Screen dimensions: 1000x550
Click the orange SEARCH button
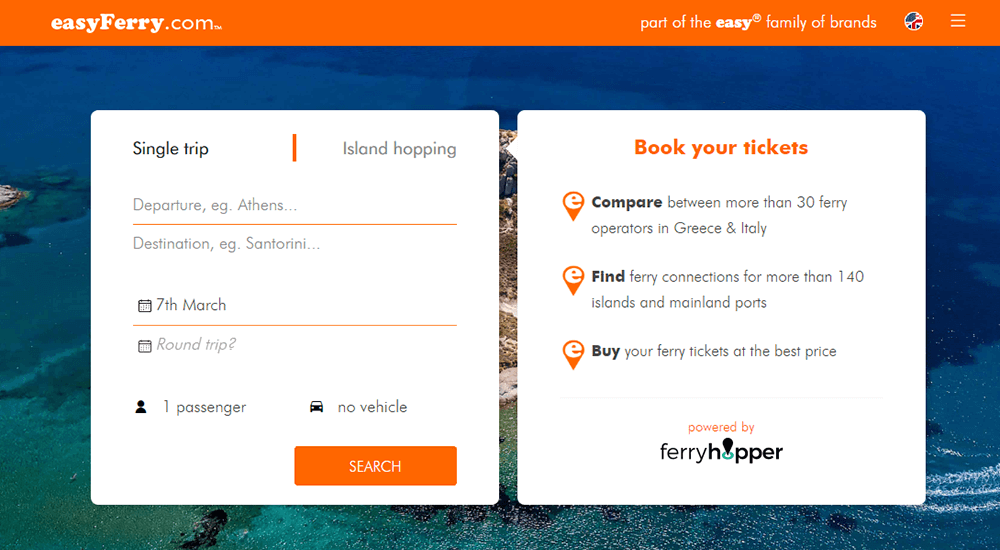[x=376, y=466]
